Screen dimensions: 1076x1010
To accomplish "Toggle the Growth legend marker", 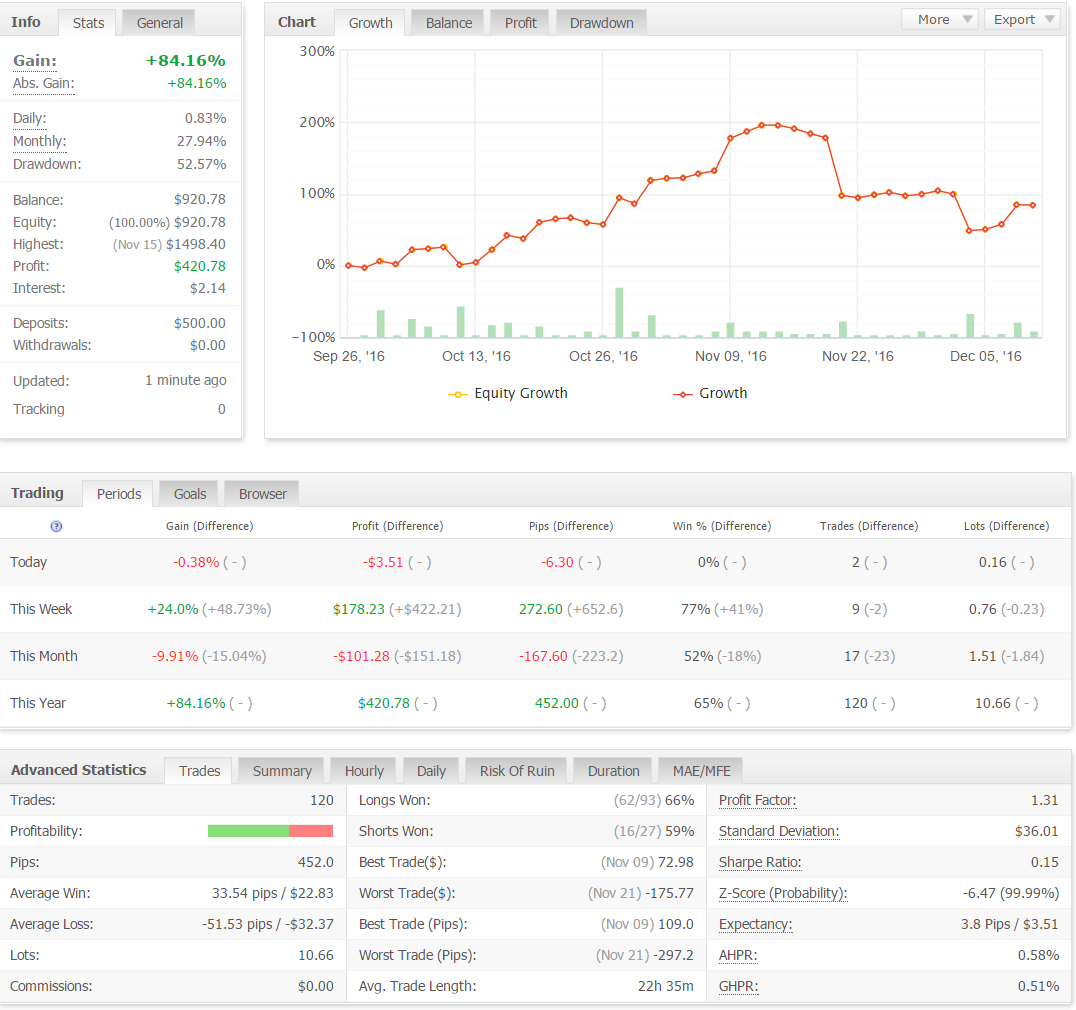I will pyautogui.click(x=683, y=394).
